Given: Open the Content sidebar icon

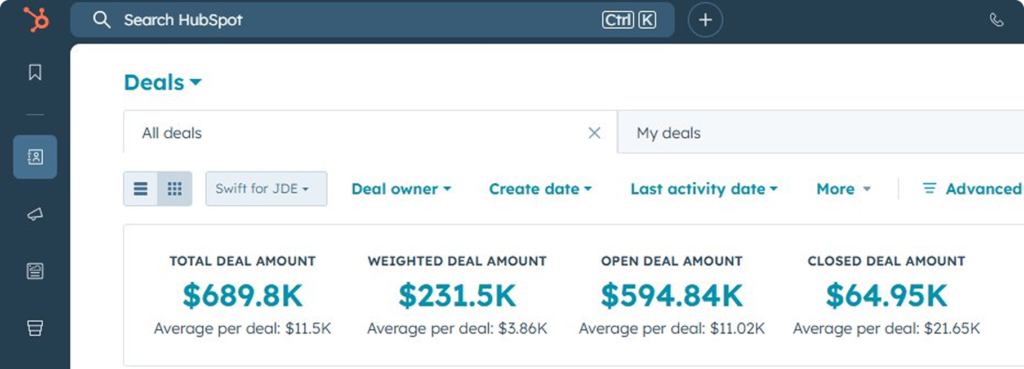Looking at the screenshot, I should (35, 271).
